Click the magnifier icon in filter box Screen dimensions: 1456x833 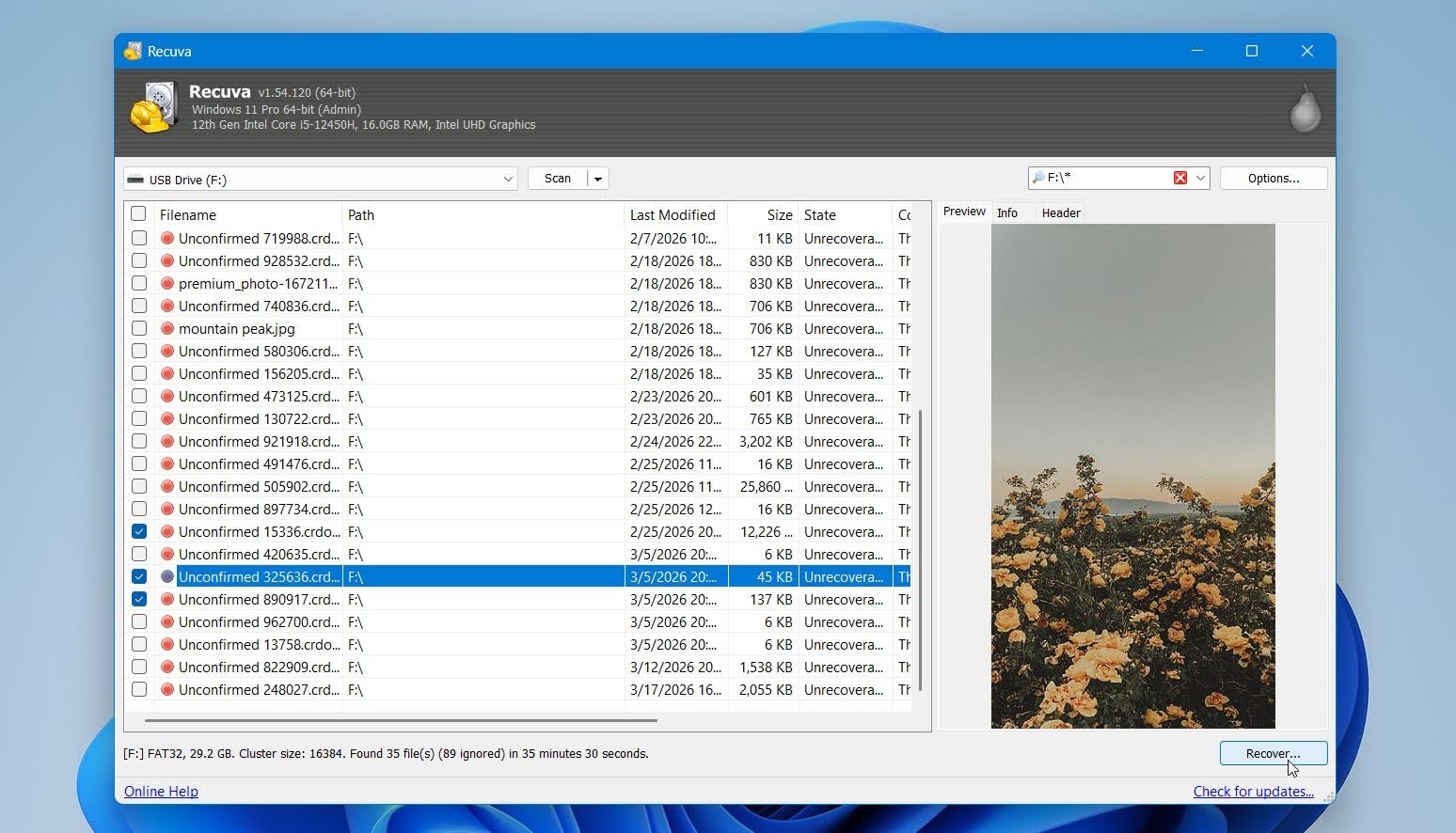tap(1038, 178)
